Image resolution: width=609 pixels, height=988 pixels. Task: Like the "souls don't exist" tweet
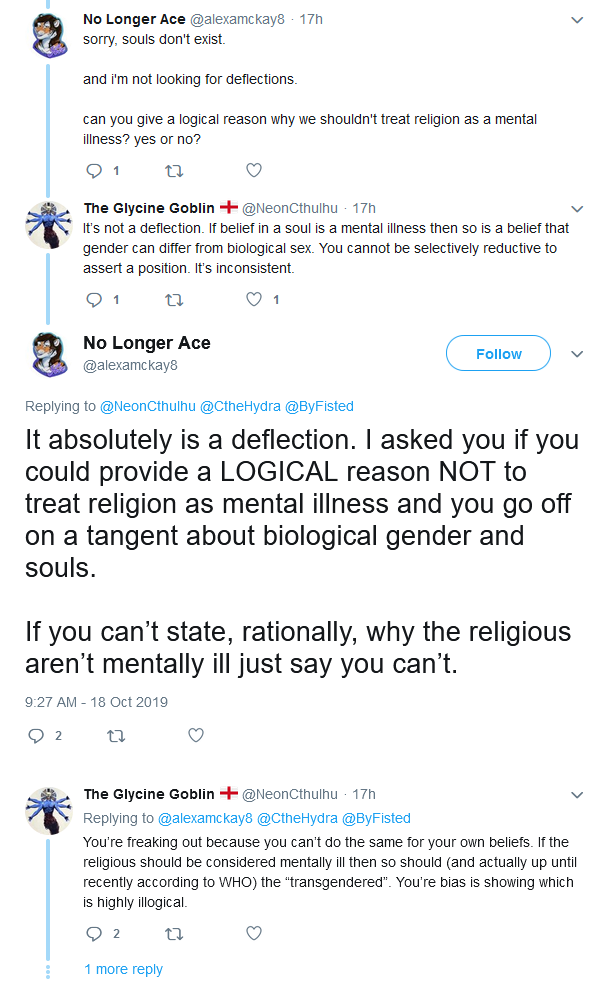pyautogui.click(x=254, y=170)
